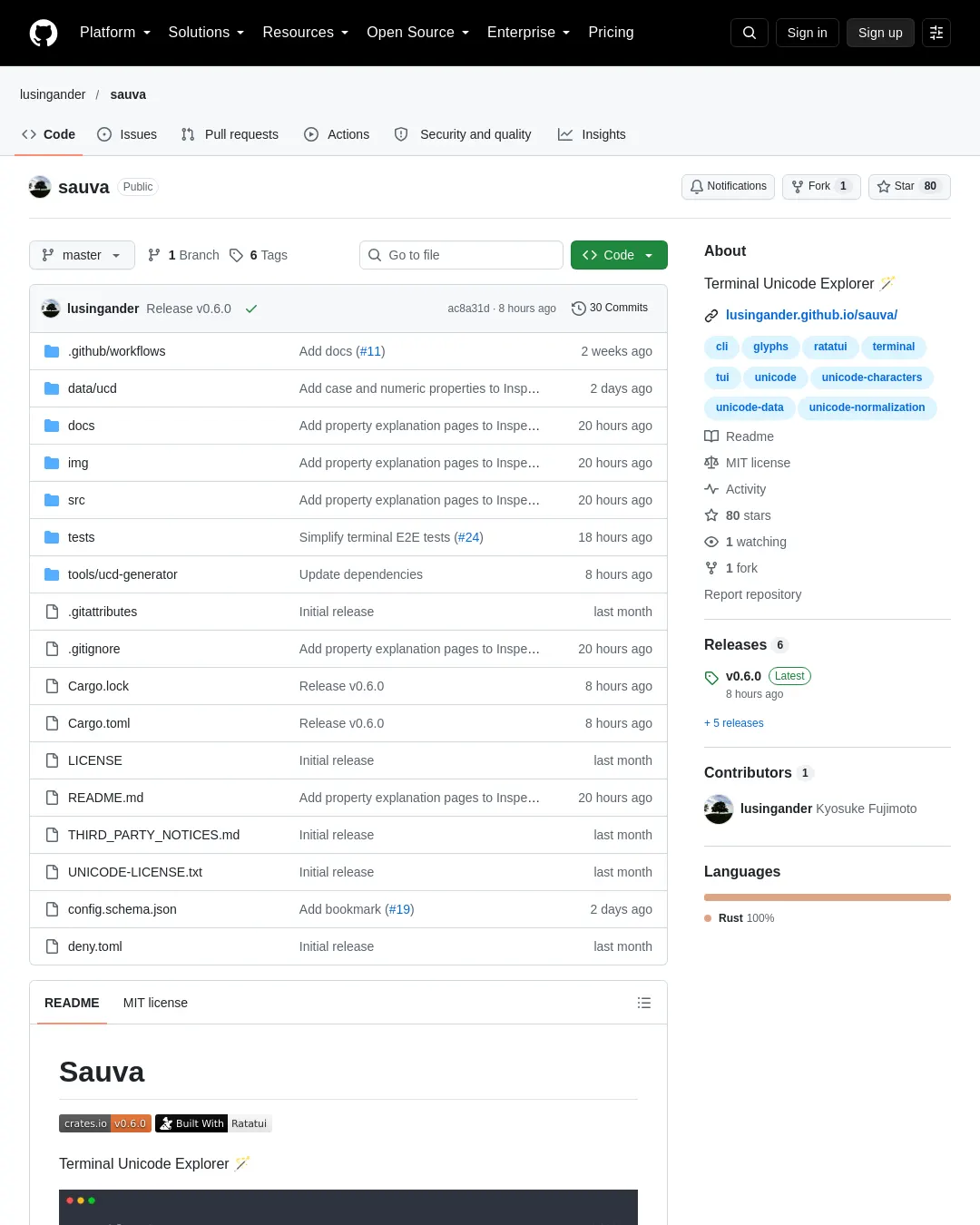Fork the repository
Viewport: 980px width, 1225px height.
[x=821, y=186]
